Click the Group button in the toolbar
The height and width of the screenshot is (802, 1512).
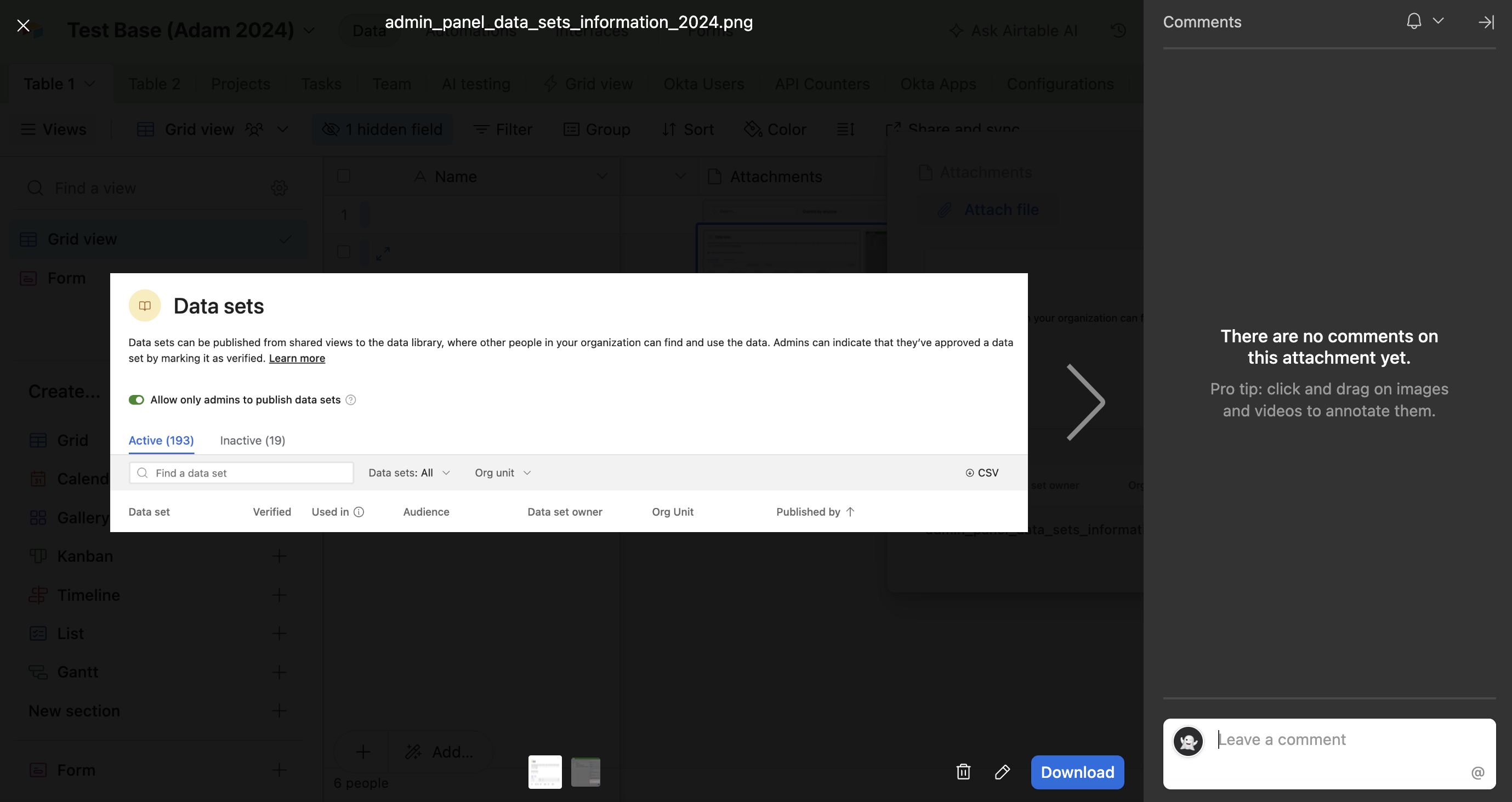point(597,129)
